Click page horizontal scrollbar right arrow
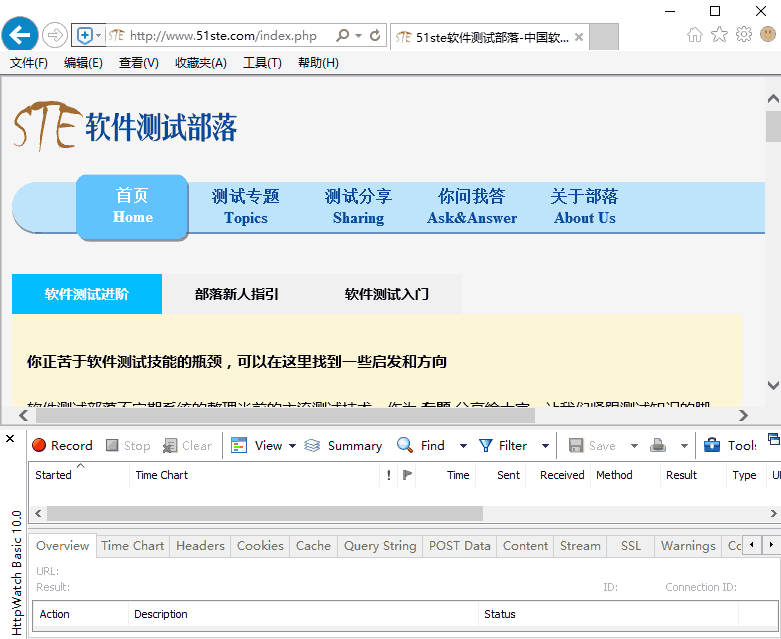 coord(743,415)
